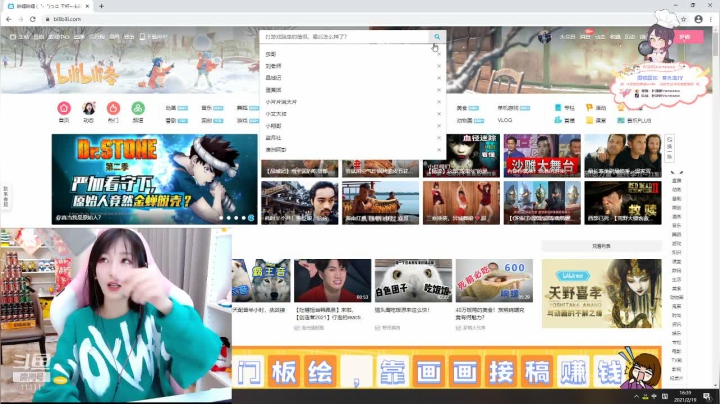The image size is (720, 404).
Task: Open the 课堂 classroom icon
Action: click(589, 120)
